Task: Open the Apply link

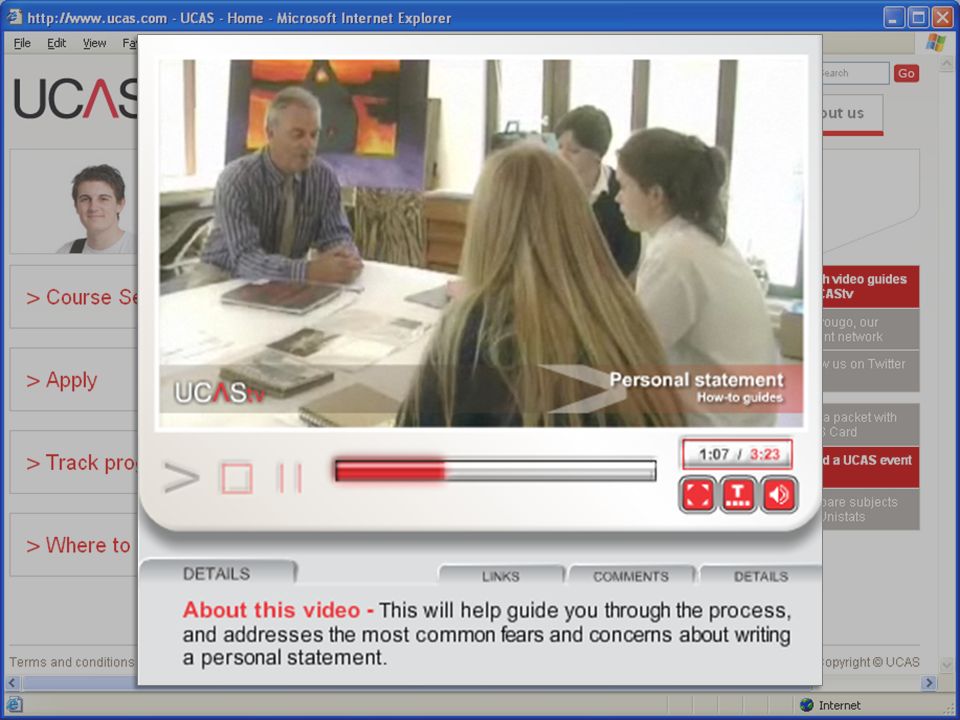Action: [x=74, y=380]
